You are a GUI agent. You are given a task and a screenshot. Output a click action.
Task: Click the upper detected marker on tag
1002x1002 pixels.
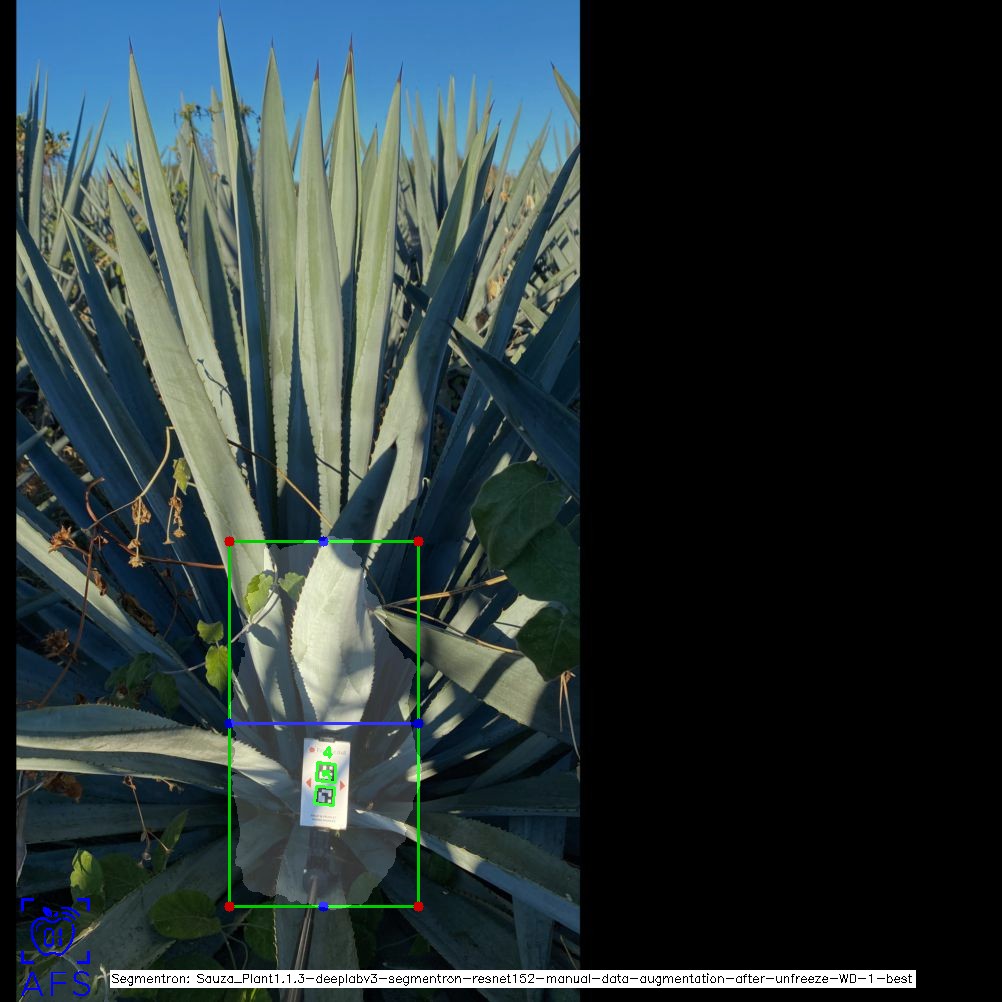click(325, 771)
